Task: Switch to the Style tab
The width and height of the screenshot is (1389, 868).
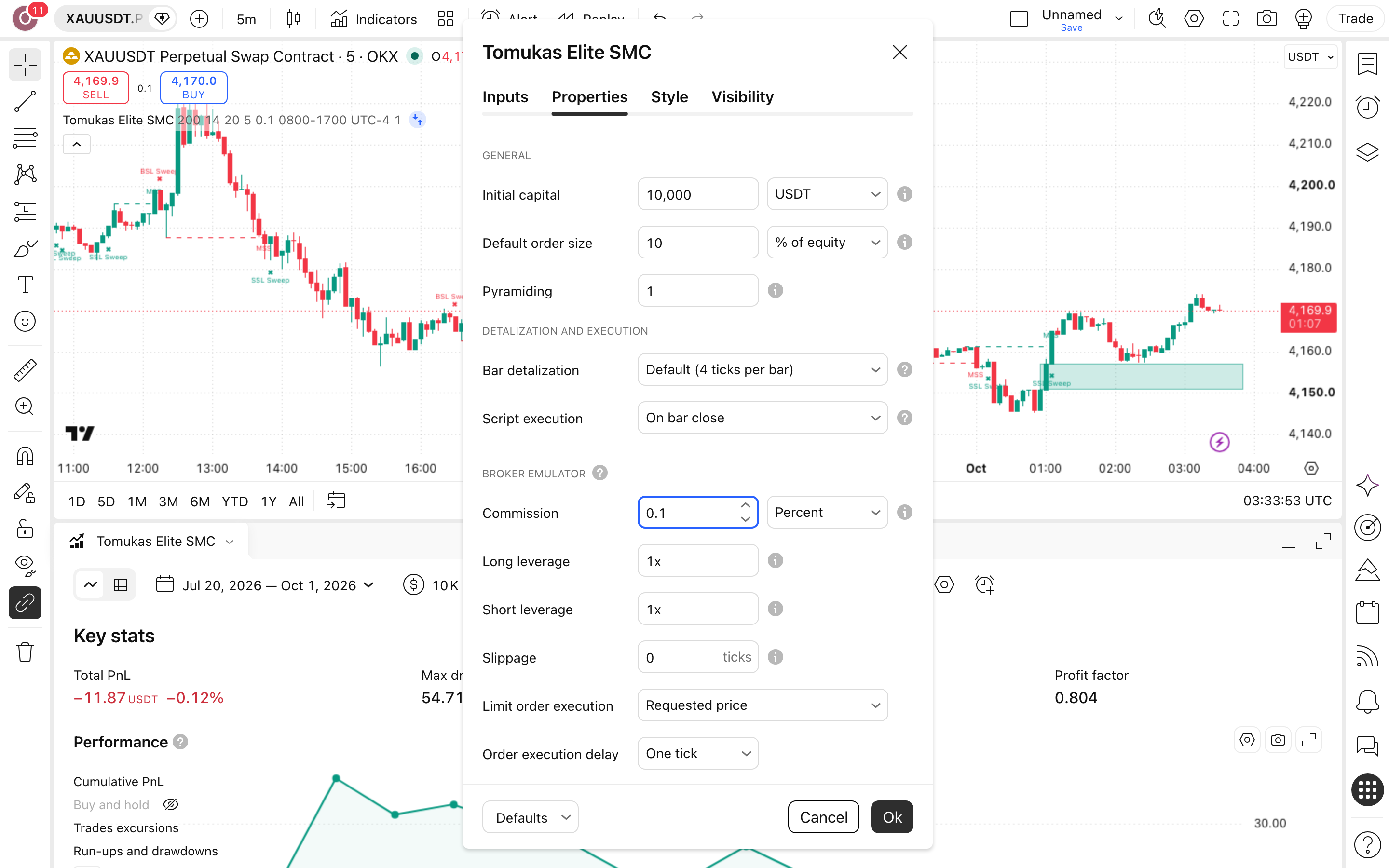Action: click(x=669, y=96)
